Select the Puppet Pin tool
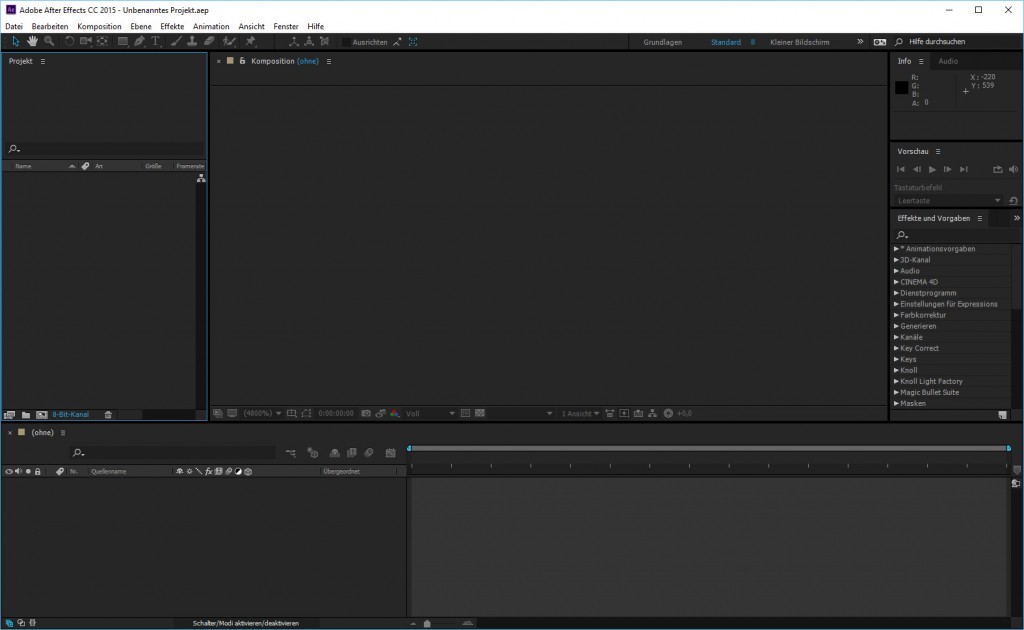Screen dimensions: 1024x630 [x=250, y=42]
